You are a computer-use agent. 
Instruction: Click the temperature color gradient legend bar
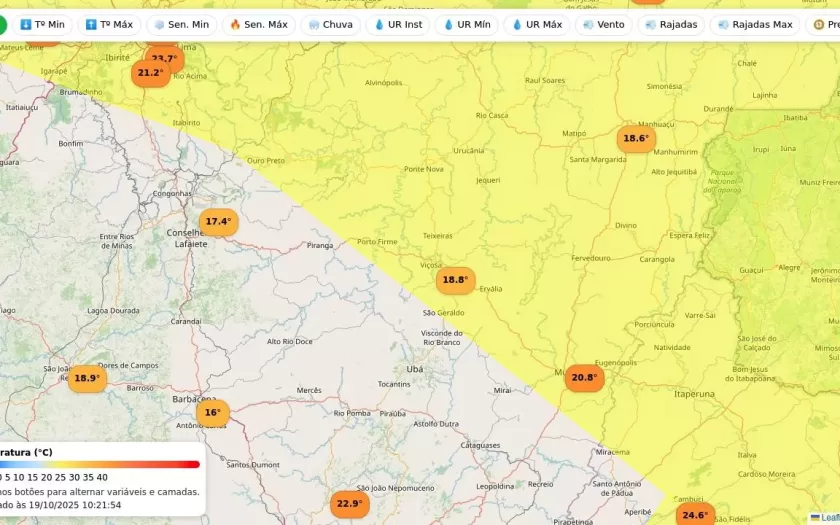tap(100, 464)
